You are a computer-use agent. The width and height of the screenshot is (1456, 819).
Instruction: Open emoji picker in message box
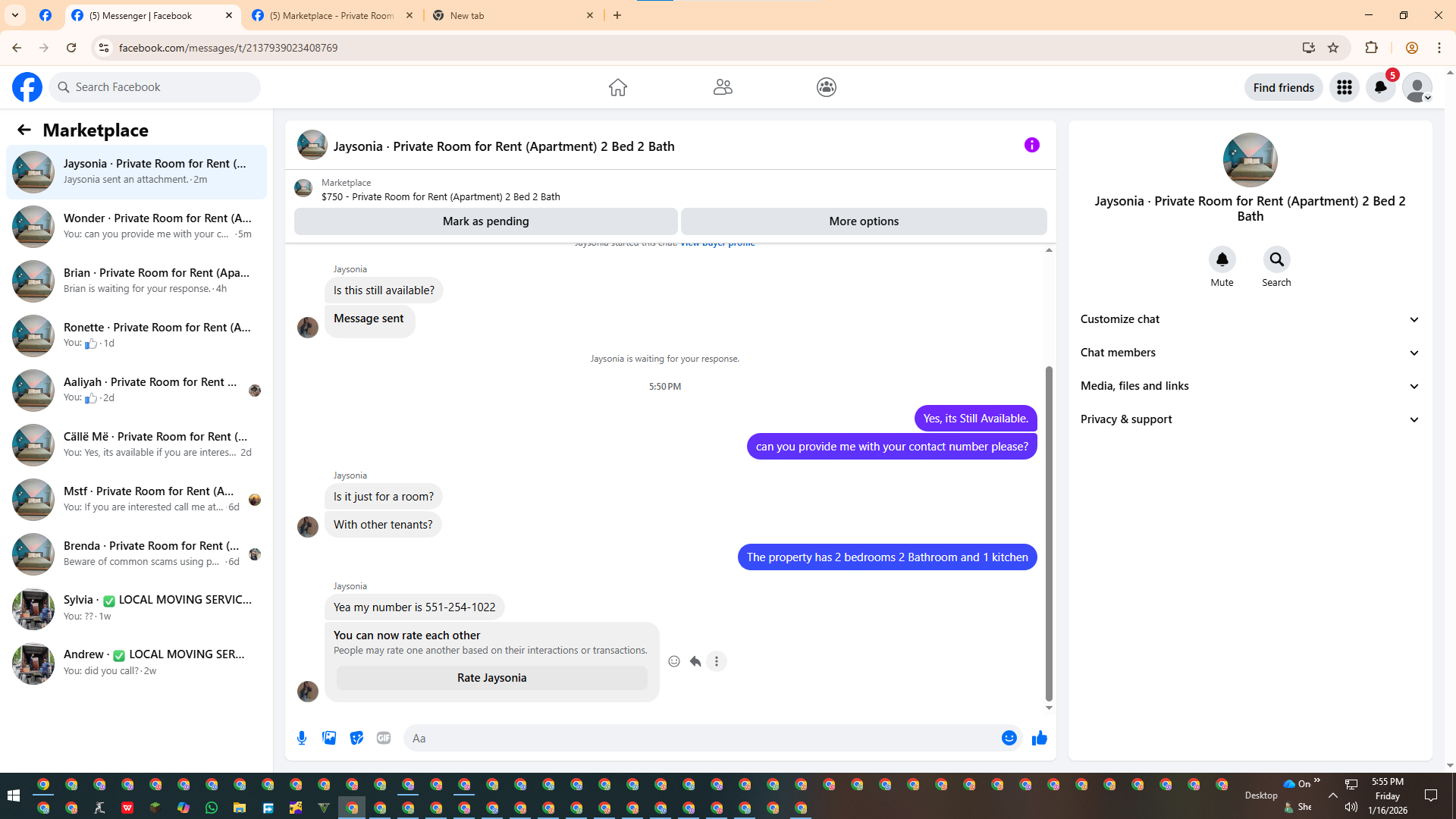pos(1009,738)
